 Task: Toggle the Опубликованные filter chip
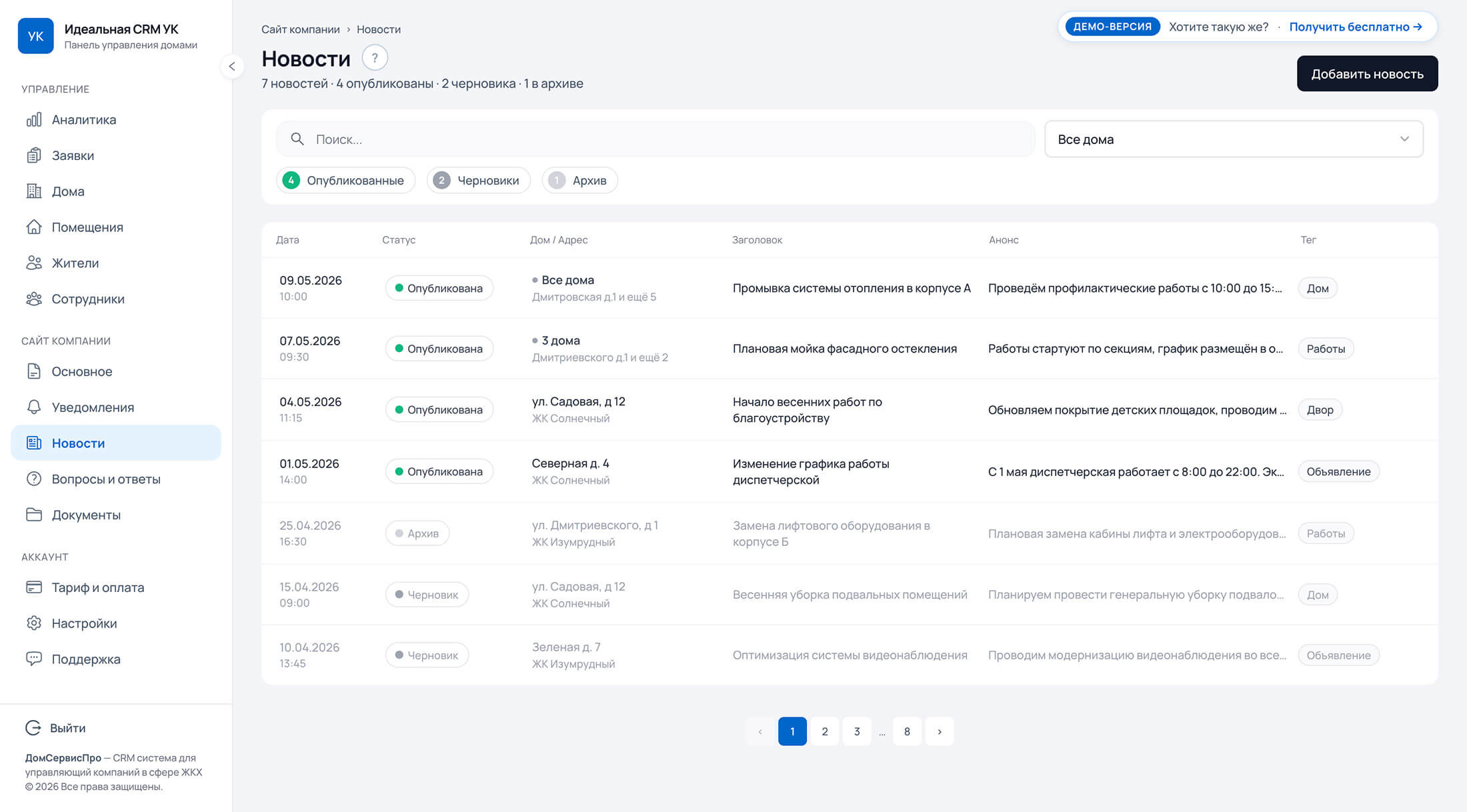click(x=345, y=181)
